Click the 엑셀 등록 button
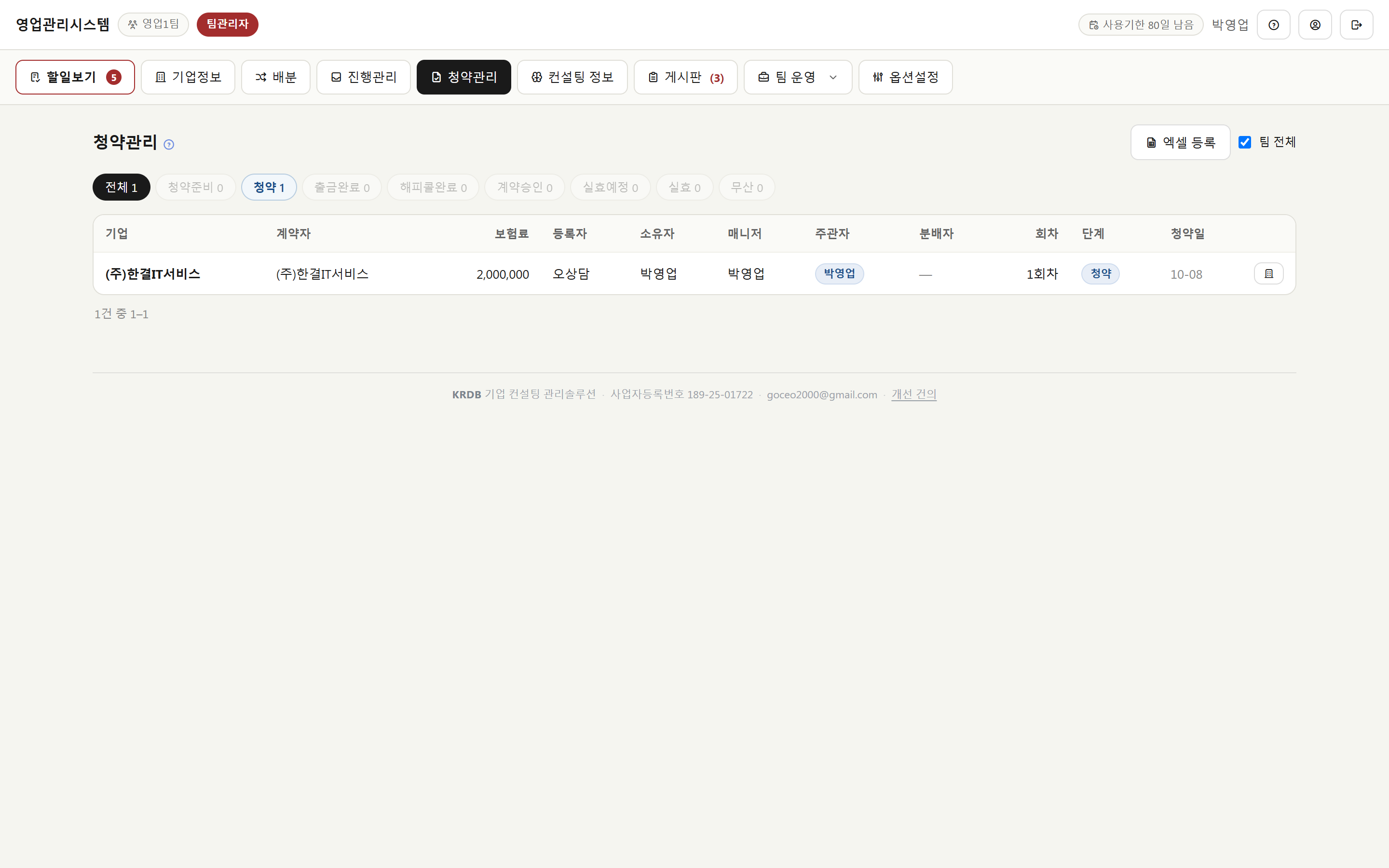 click(x=1180, y=142)
